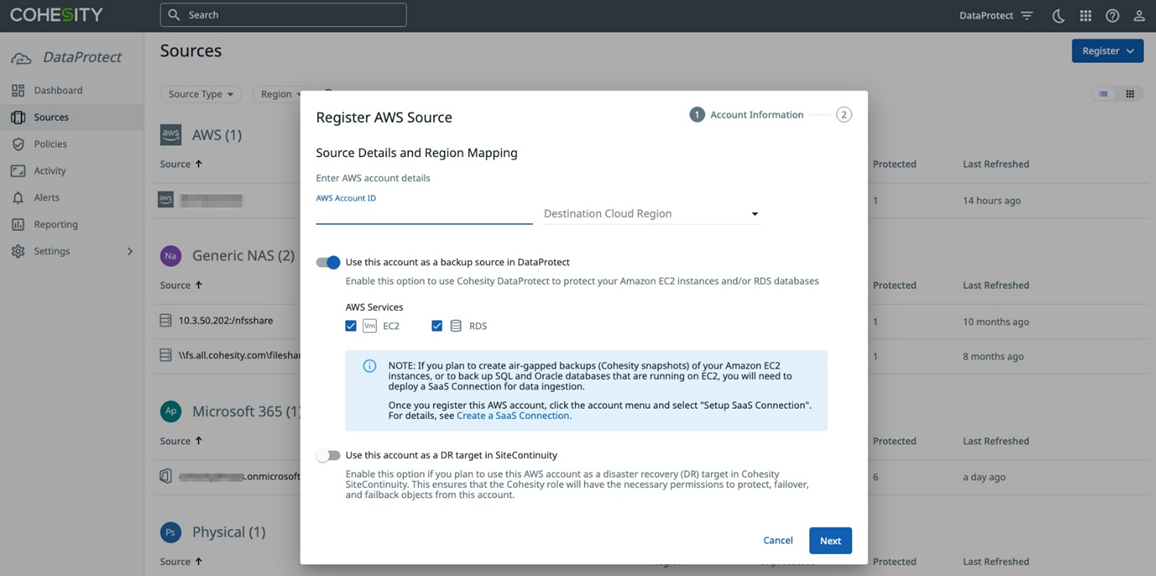Switch to grid view icon
Viewport: 1156px width, 576px height.
(1129, 94)
